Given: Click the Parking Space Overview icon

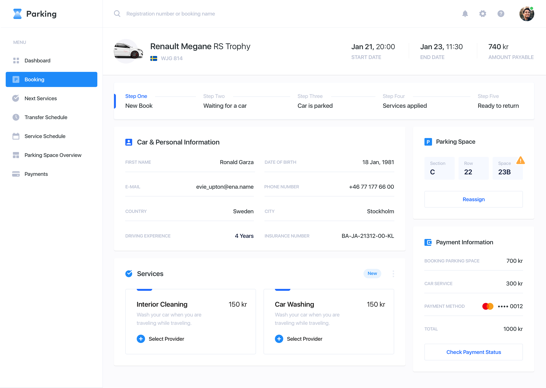Looking at the screenshot, I should coord(16,155).
